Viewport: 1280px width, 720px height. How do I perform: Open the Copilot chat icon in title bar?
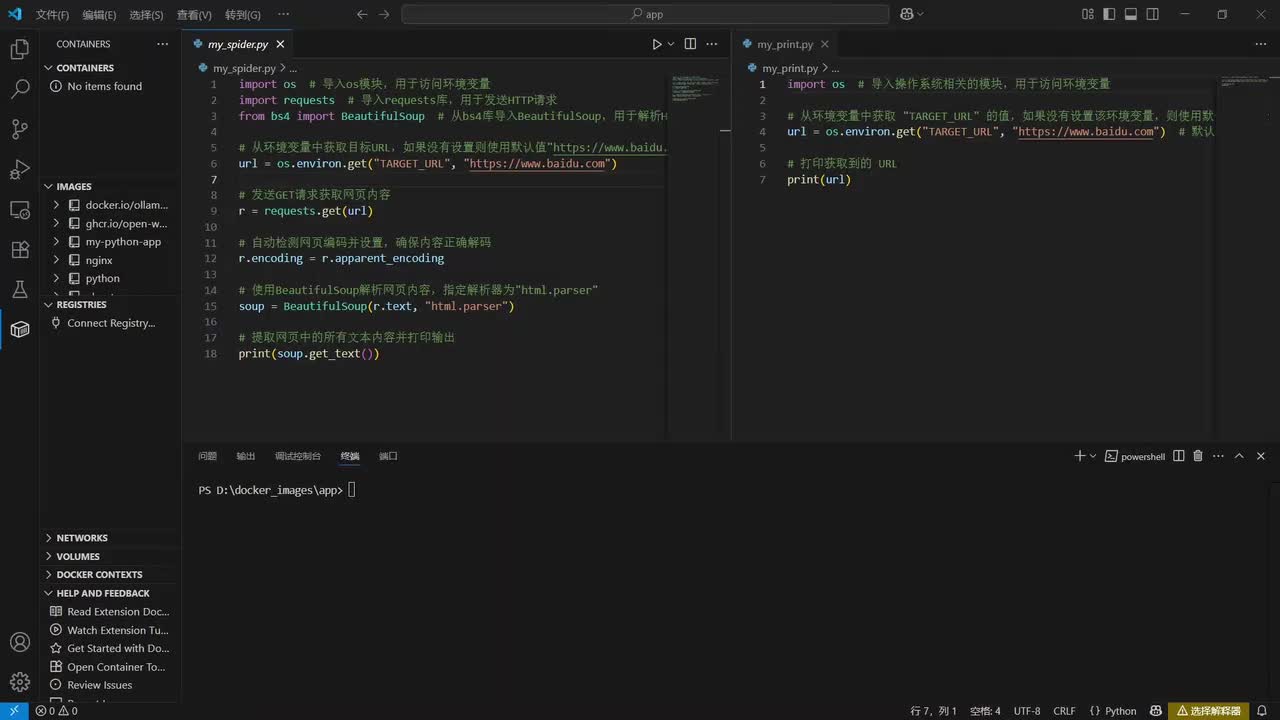coord(906,14)
